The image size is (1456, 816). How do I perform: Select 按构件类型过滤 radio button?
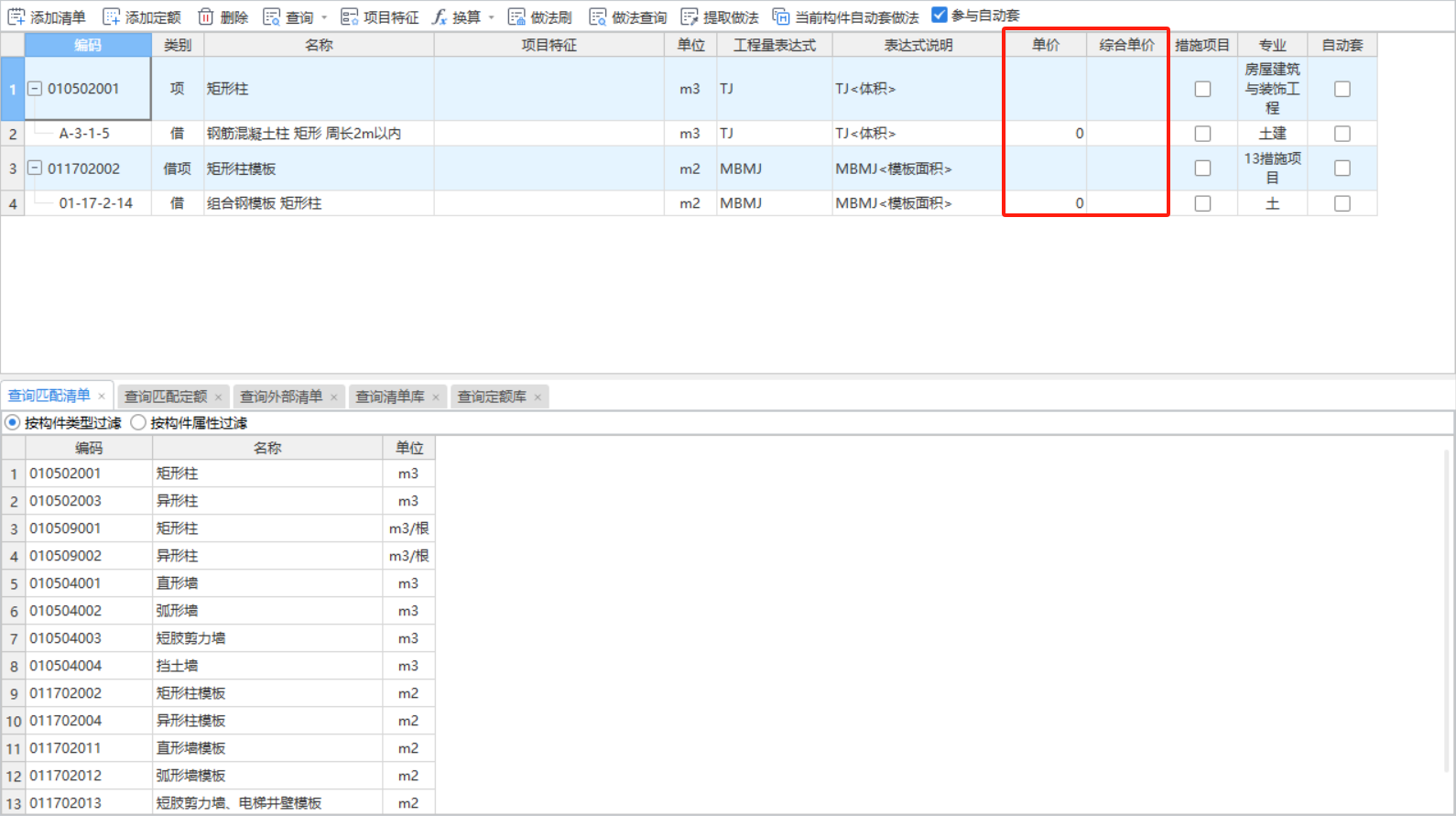point(13,422)
